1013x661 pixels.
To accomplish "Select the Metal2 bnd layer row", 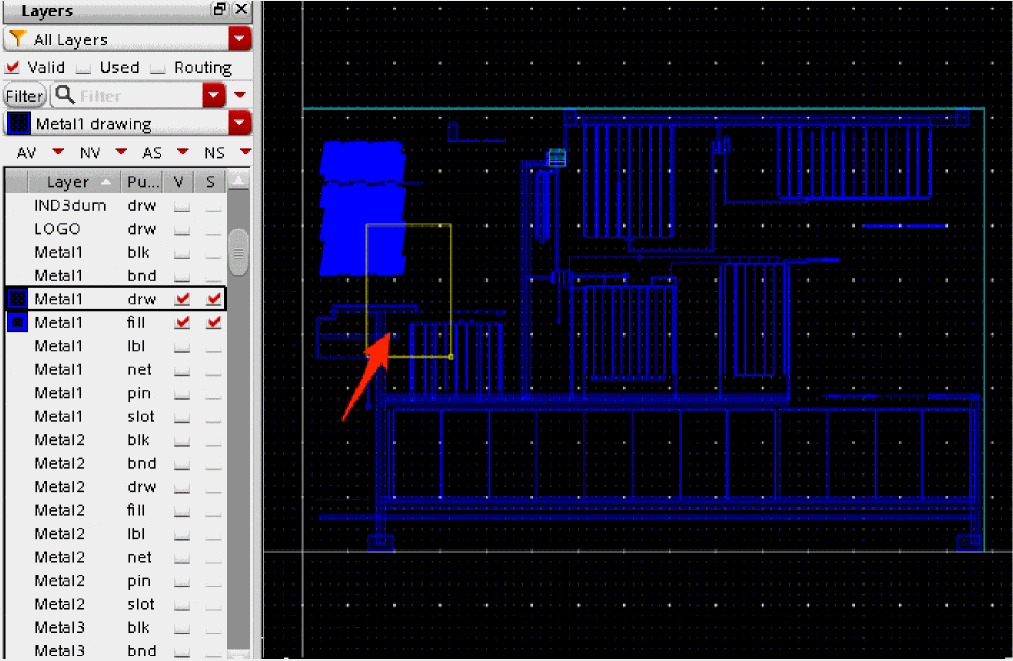I will point(116,463).
